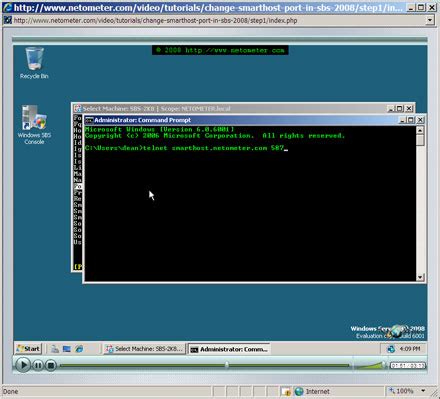Image resolution: width=440 pixels, height=399 pixels.
Task: Maximize the Select Machine window
Action: click(x=400, y=109)
